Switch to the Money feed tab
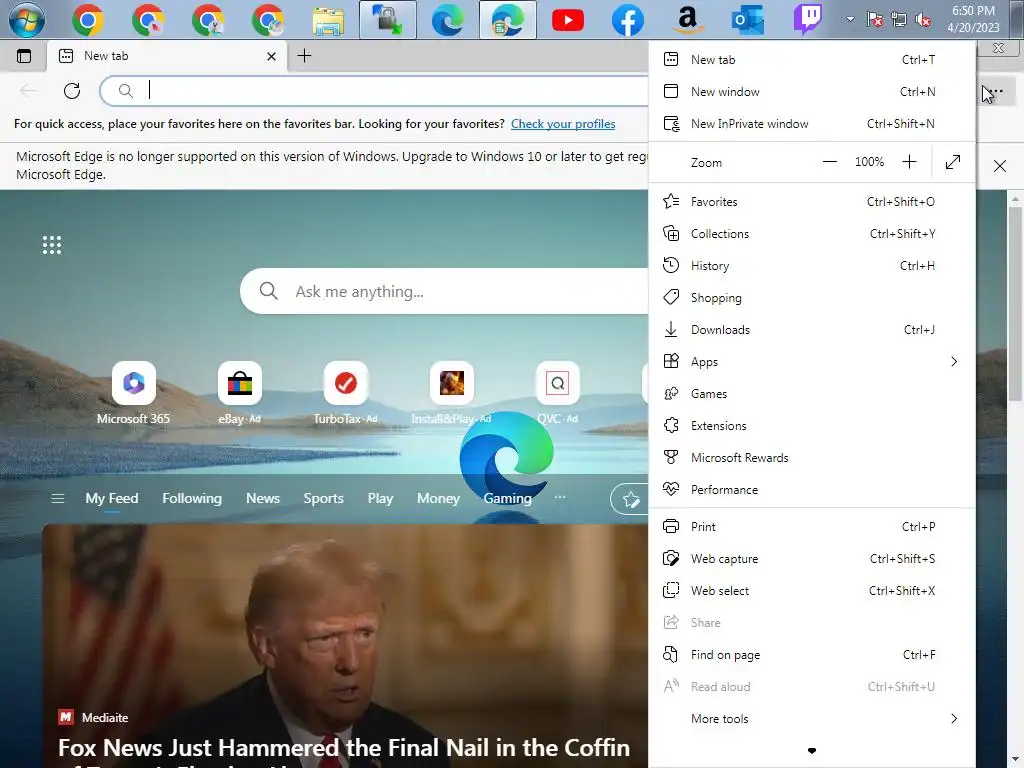The height and width of the screenshot is (768, 1024). [x=438, y=498]
